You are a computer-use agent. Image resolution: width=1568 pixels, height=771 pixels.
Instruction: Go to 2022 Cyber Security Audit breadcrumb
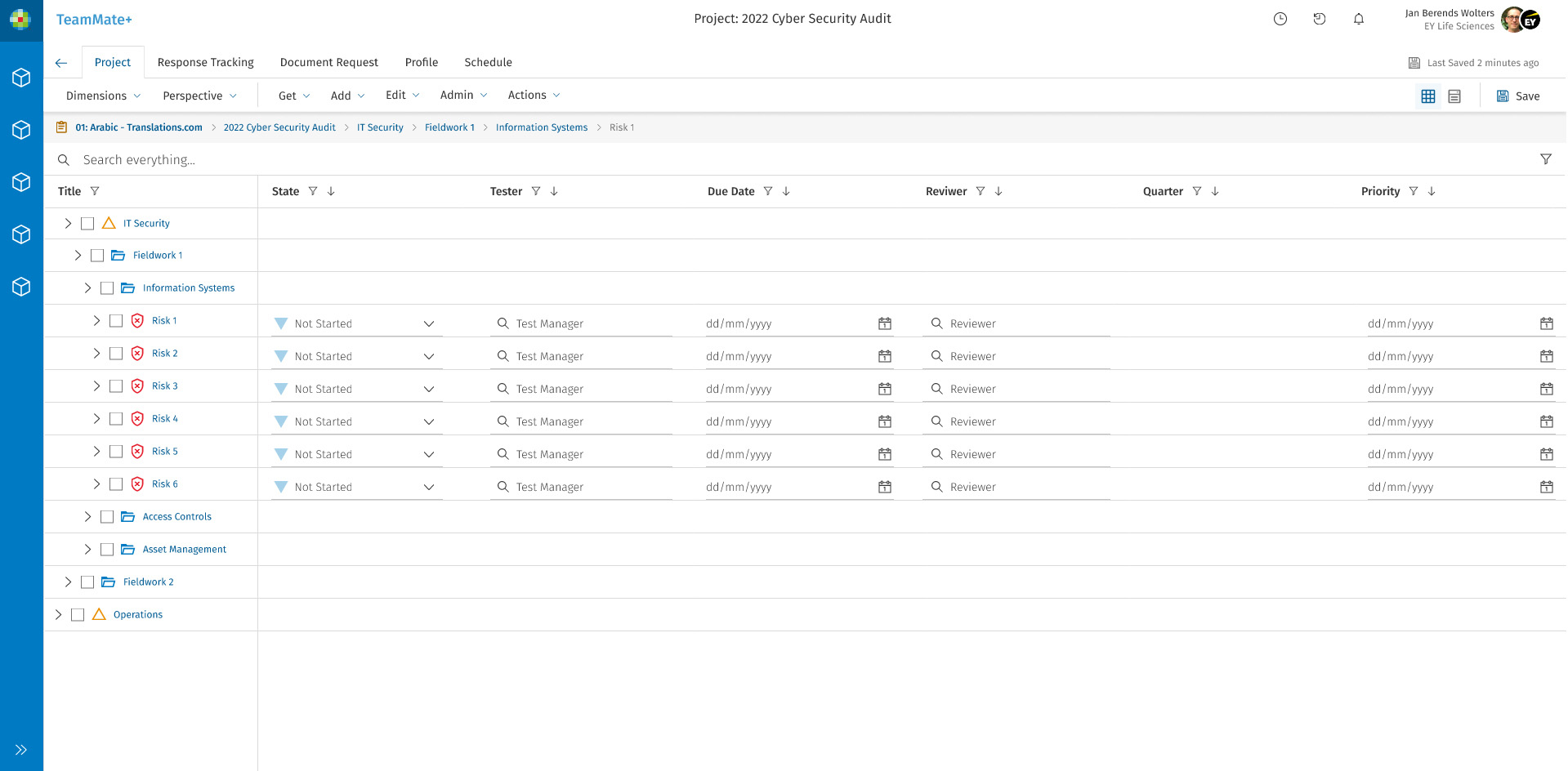[279, 127]
